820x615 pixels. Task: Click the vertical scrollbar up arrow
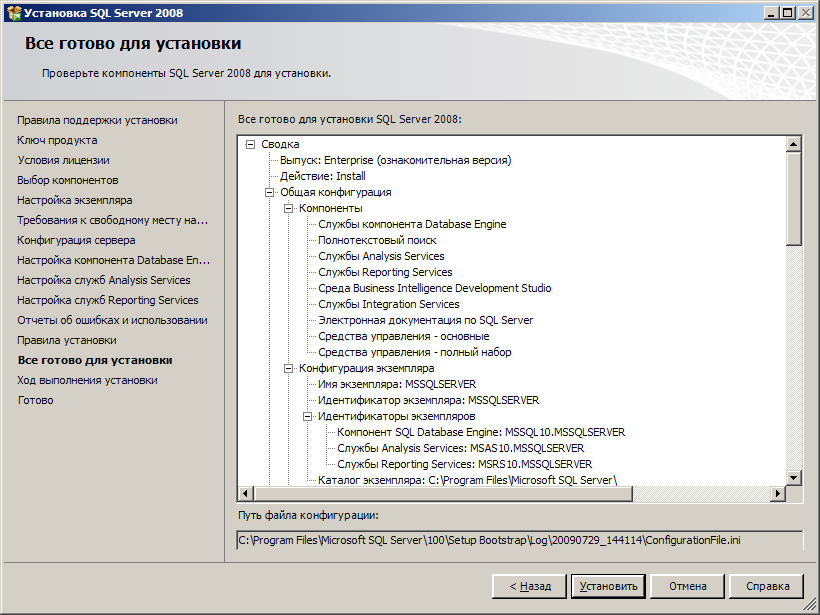(x=793, y=144)
